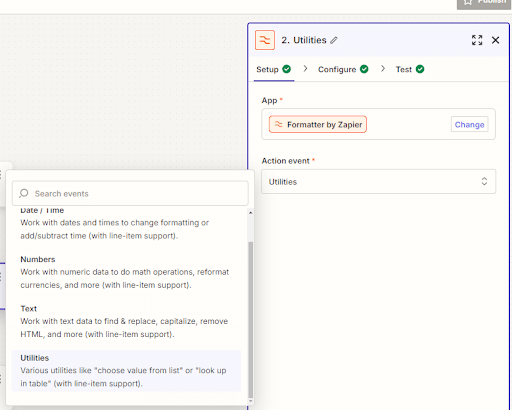Rename step using pencil edit icon
The image size is (512, 410).
tap(334, 40)
